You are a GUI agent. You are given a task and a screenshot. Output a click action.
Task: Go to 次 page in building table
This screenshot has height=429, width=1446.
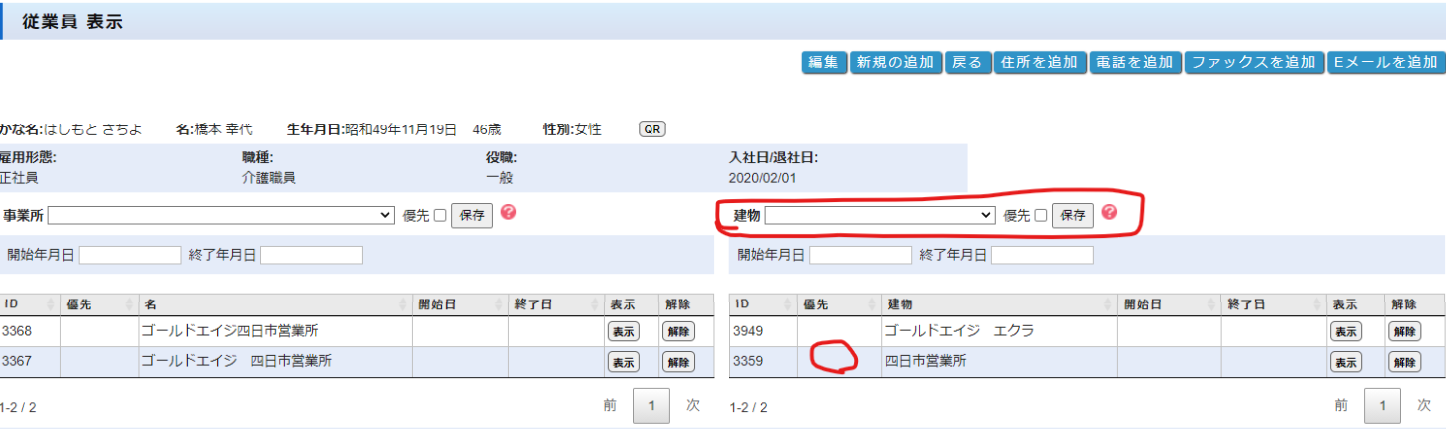tap(1426, 405)
